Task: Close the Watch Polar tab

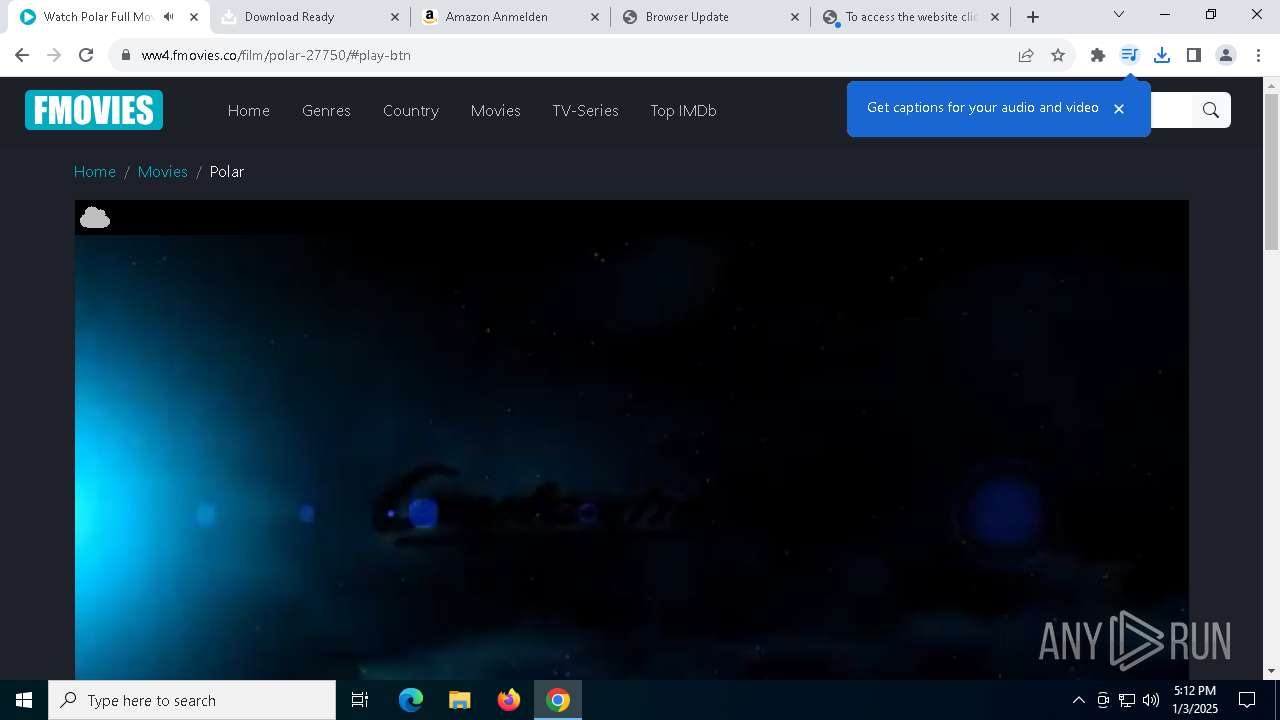Action: (x=194, y=17)
